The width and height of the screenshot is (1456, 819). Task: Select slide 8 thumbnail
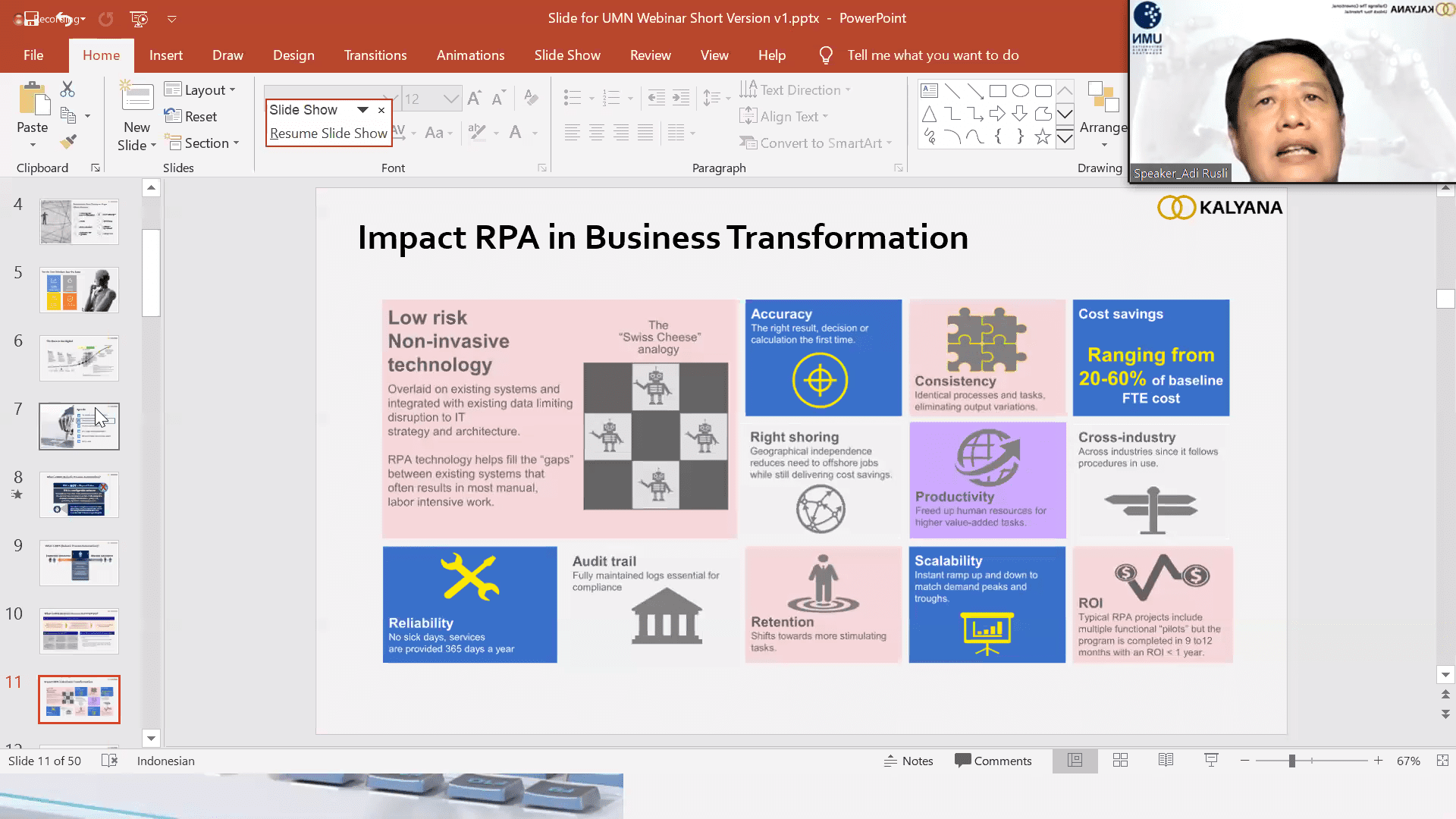click(79, 495)
